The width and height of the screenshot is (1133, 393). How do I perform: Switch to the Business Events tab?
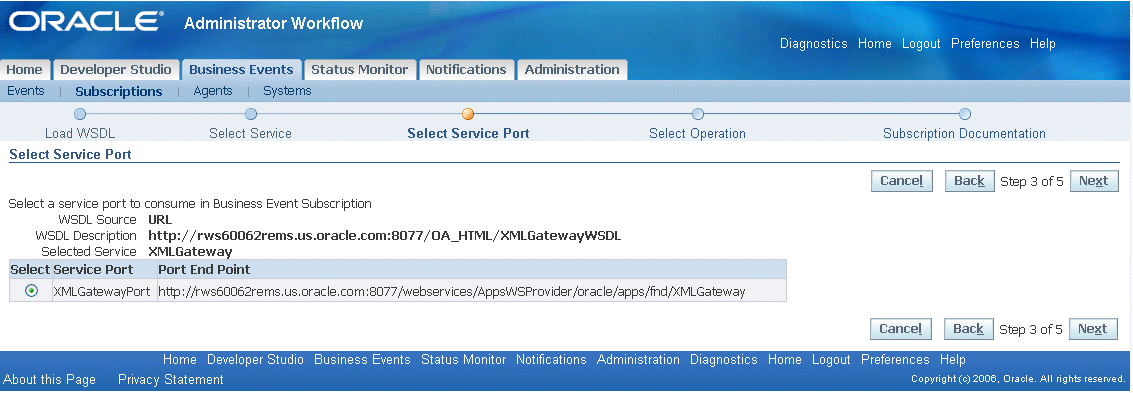241,69
